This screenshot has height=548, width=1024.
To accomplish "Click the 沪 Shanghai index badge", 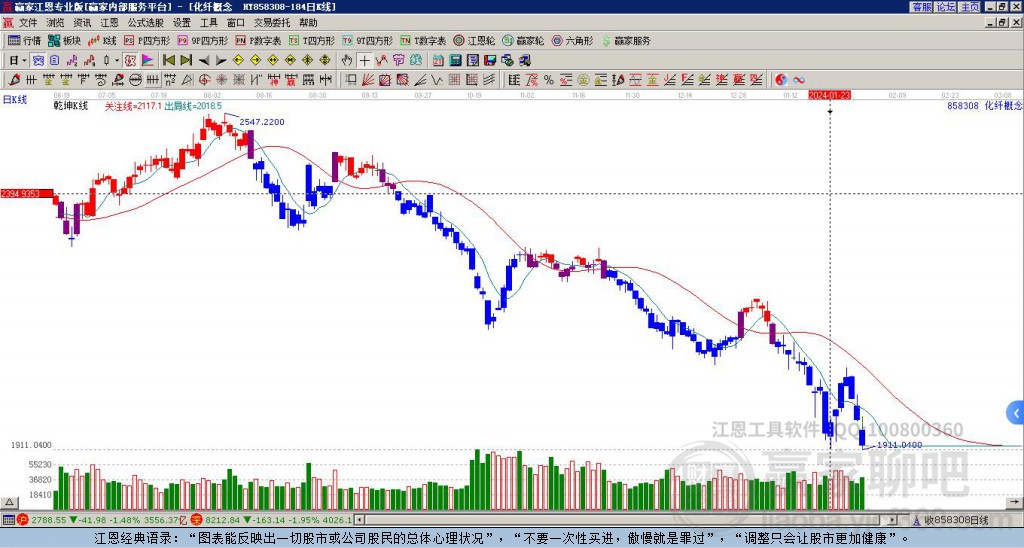I will coord(23,520).
